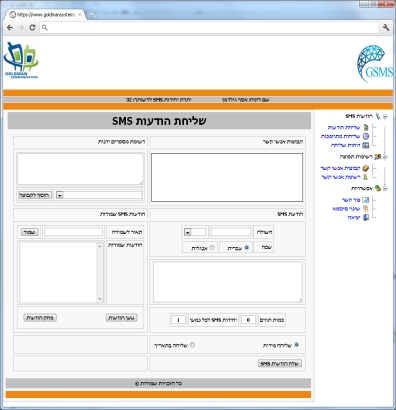Open send reports via the report icon
396x410 pixels.
coord(366,145)
